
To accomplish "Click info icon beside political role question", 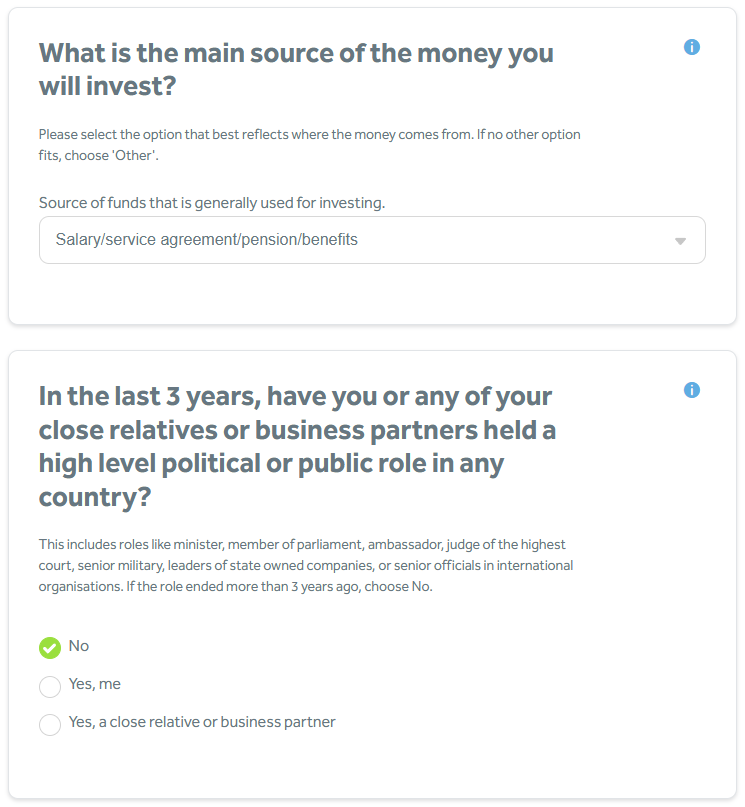I will tap(692, 390).
